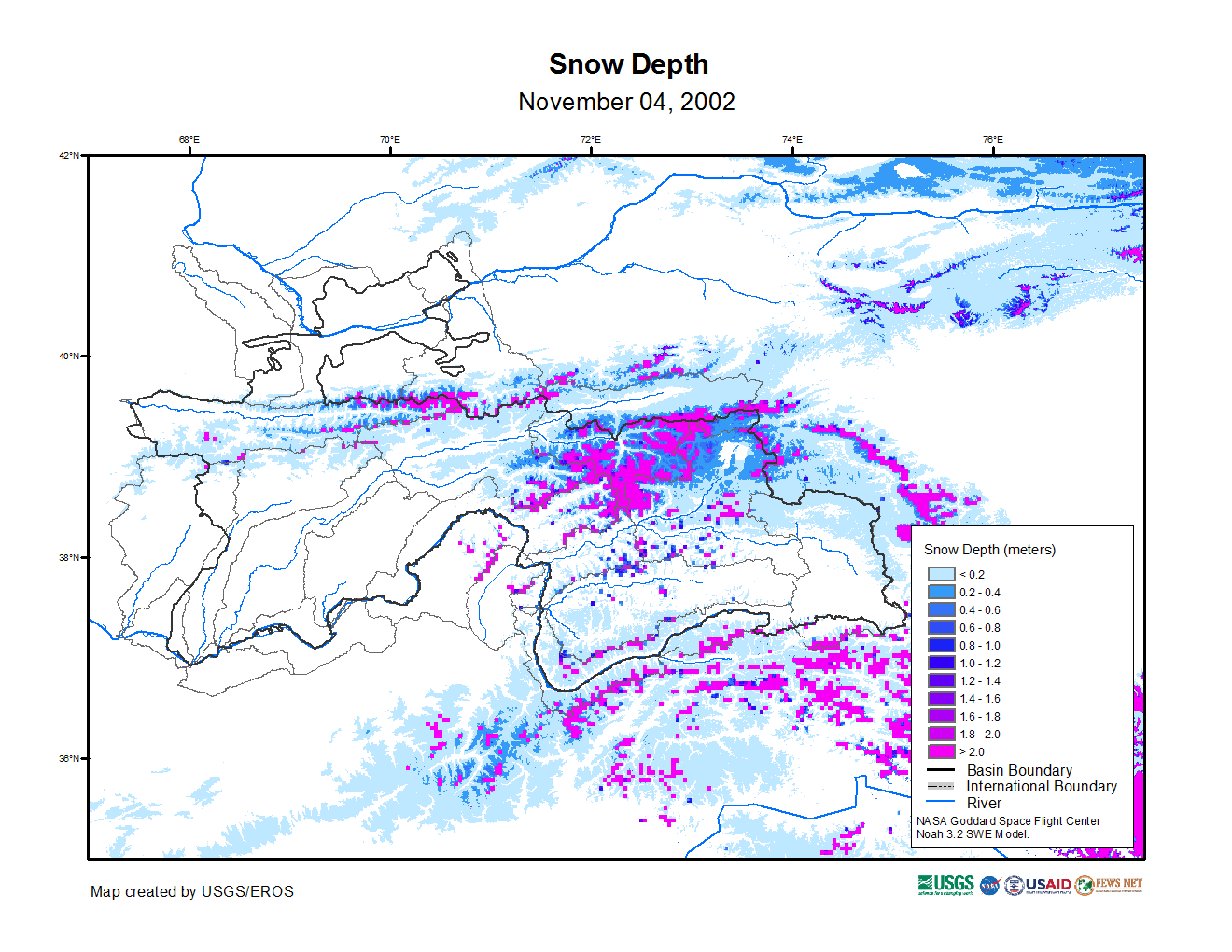Choose the 0.8 - 1.0 depth swatch
The height and width of the screenshot is (952, 1232).
pyautogui.click(x=941, y=646)
